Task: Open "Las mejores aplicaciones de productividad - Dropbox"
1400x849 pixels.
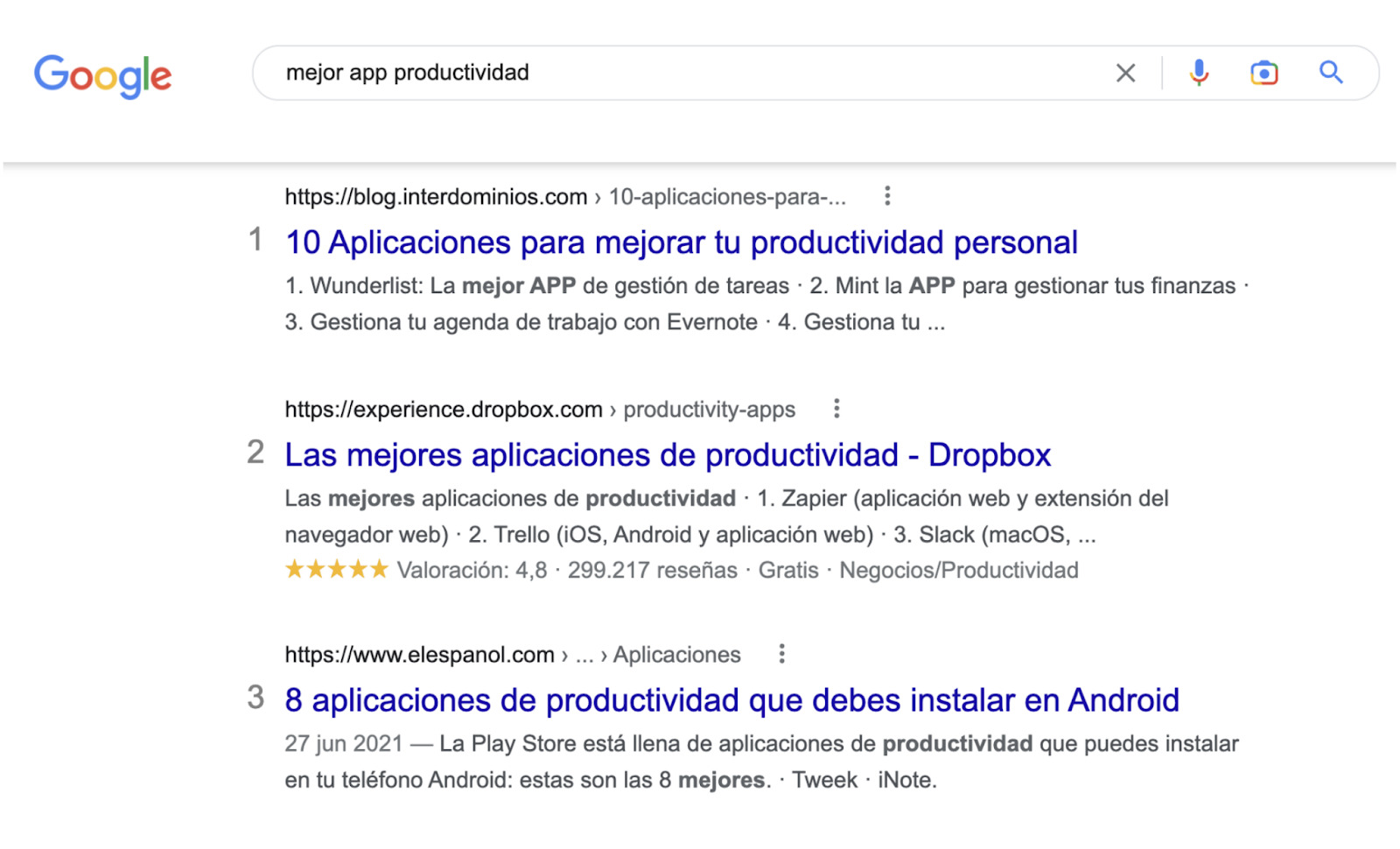Action: [x=668, y=455]
